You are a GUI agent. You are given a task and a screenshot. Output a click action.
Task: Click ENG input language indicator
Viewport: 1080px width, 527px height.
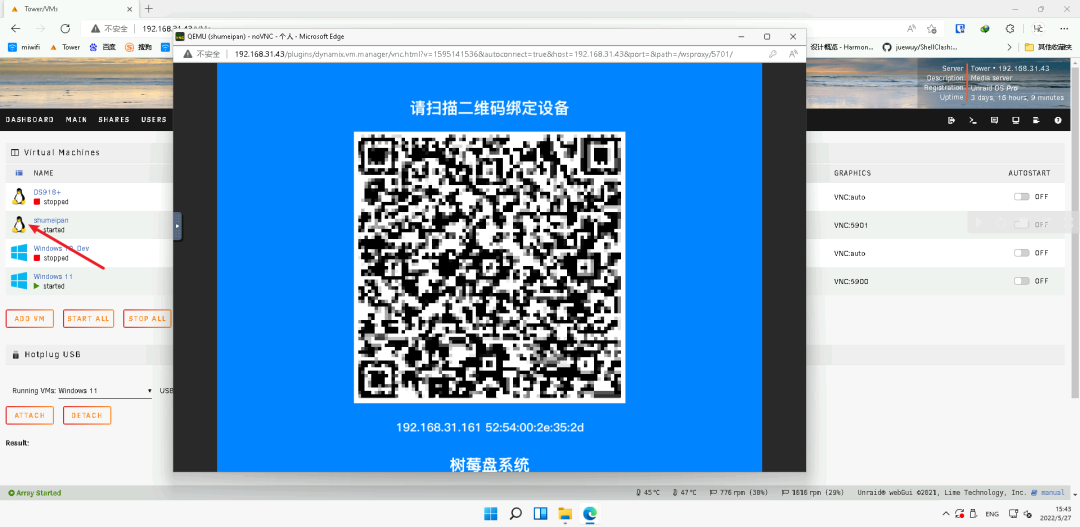pos(992,514)
